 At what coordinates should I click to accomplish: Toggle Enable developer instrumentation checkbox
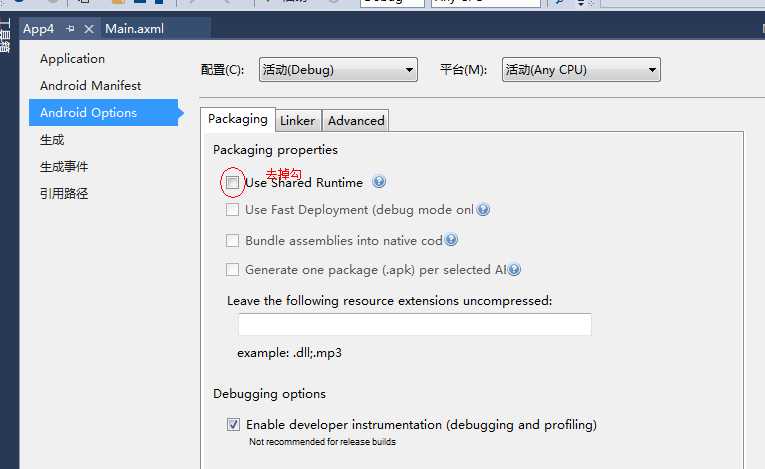(x=233, y=425)
